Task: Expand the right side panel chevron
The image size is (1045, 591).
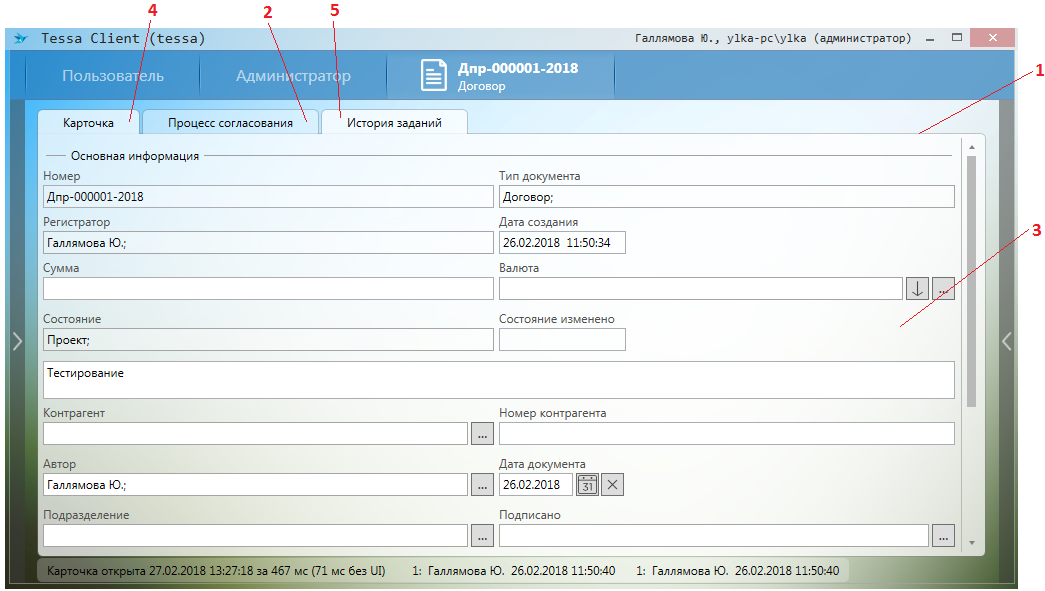Action: tap(1007, 341)
